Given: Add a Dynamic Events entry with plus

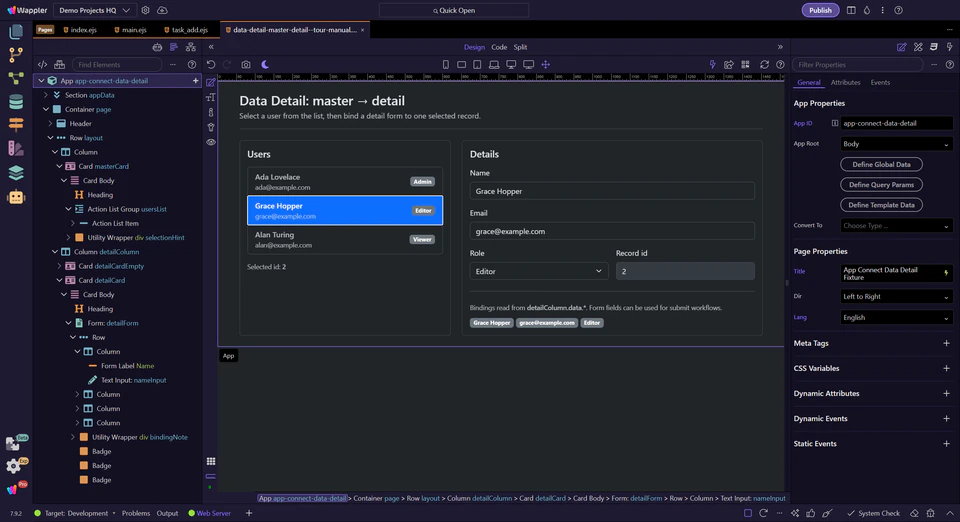Looking at the screenshot, I should (946, 419).
